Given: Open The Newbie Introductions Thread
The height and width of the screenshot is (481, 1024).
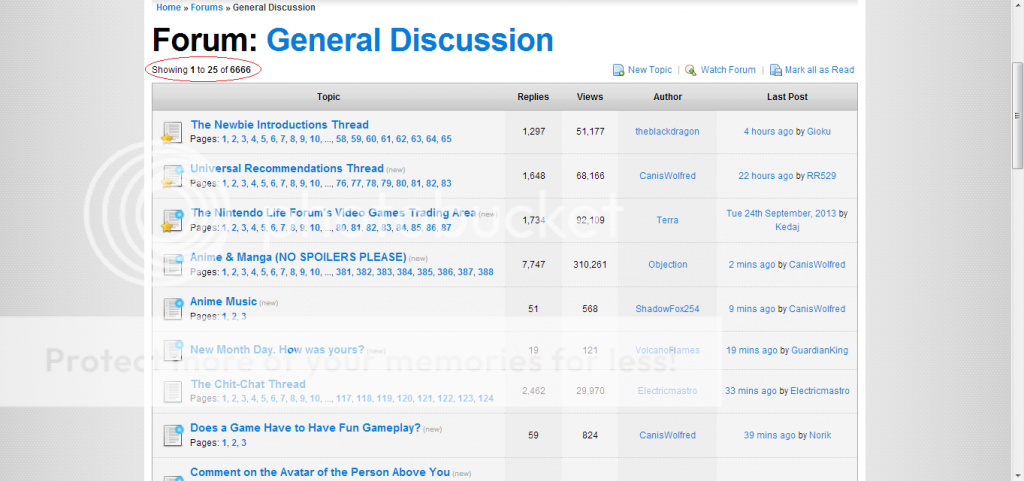Looking at the screenshot, I should [x=279, y=125].
